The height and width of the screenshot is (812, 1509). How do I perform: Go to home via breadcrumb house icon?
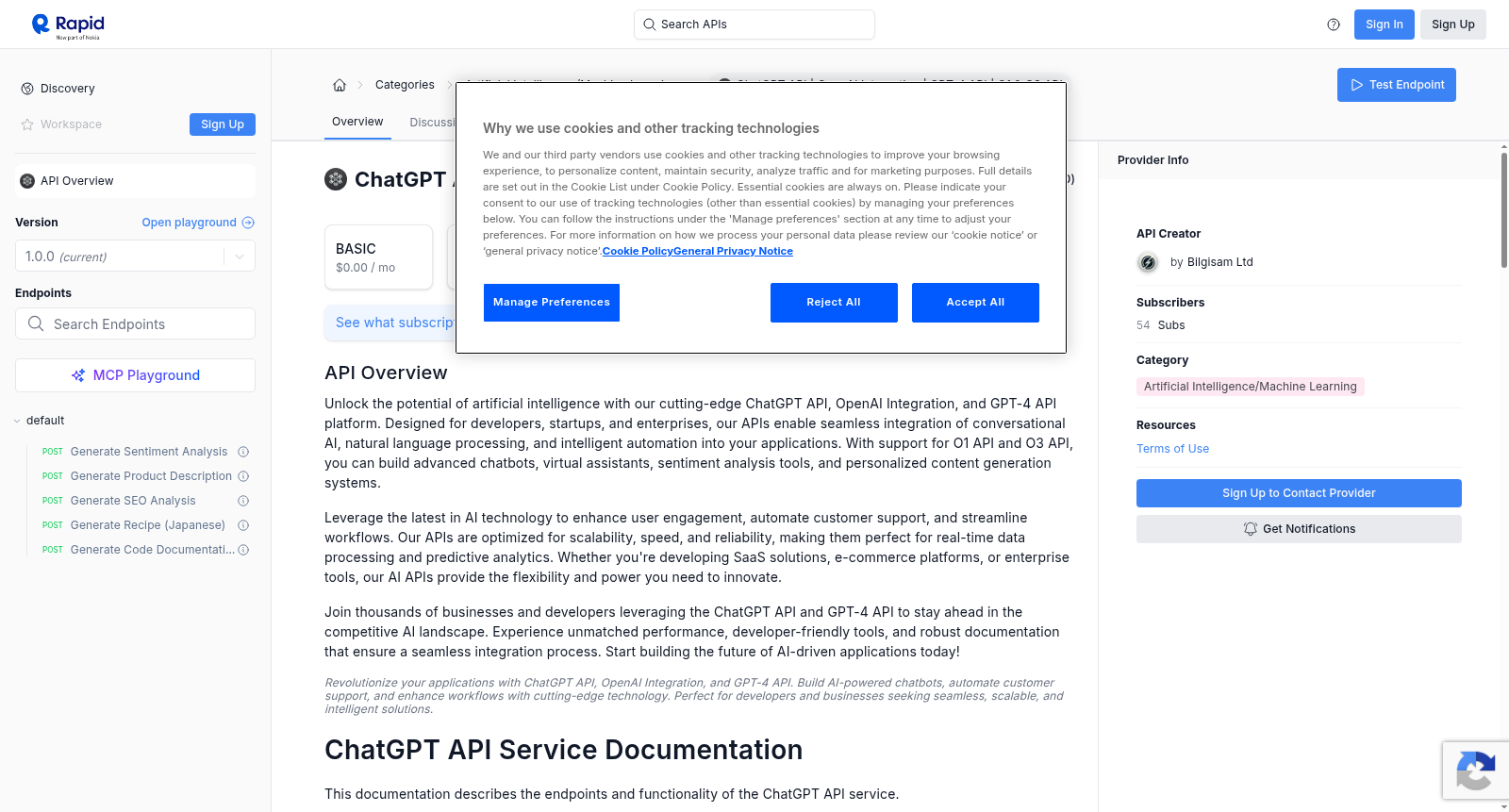point(340,85)
